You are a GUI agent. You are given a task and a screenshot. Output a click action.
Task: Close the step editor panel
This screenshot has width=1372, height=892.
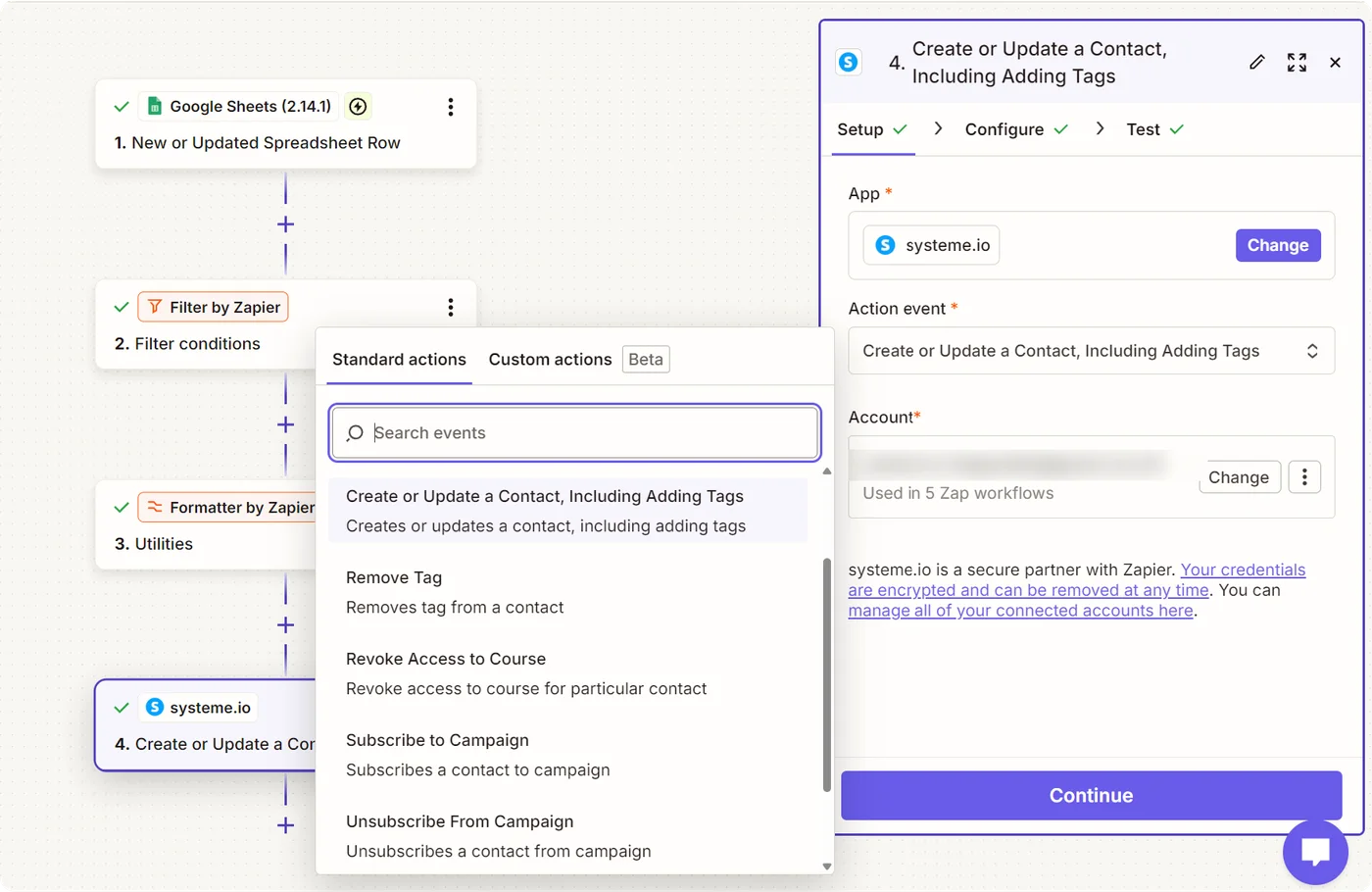click(x=1335, y=63)
